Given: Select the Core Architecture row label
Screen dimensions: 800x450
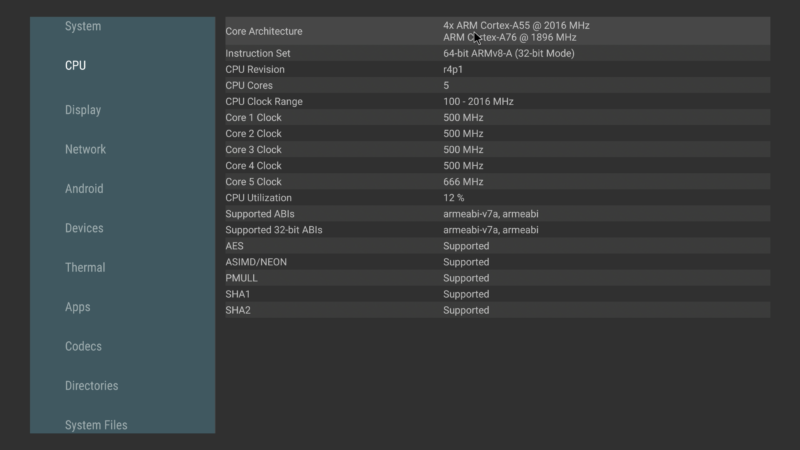Looking at the screenshot, I should 264,31.
